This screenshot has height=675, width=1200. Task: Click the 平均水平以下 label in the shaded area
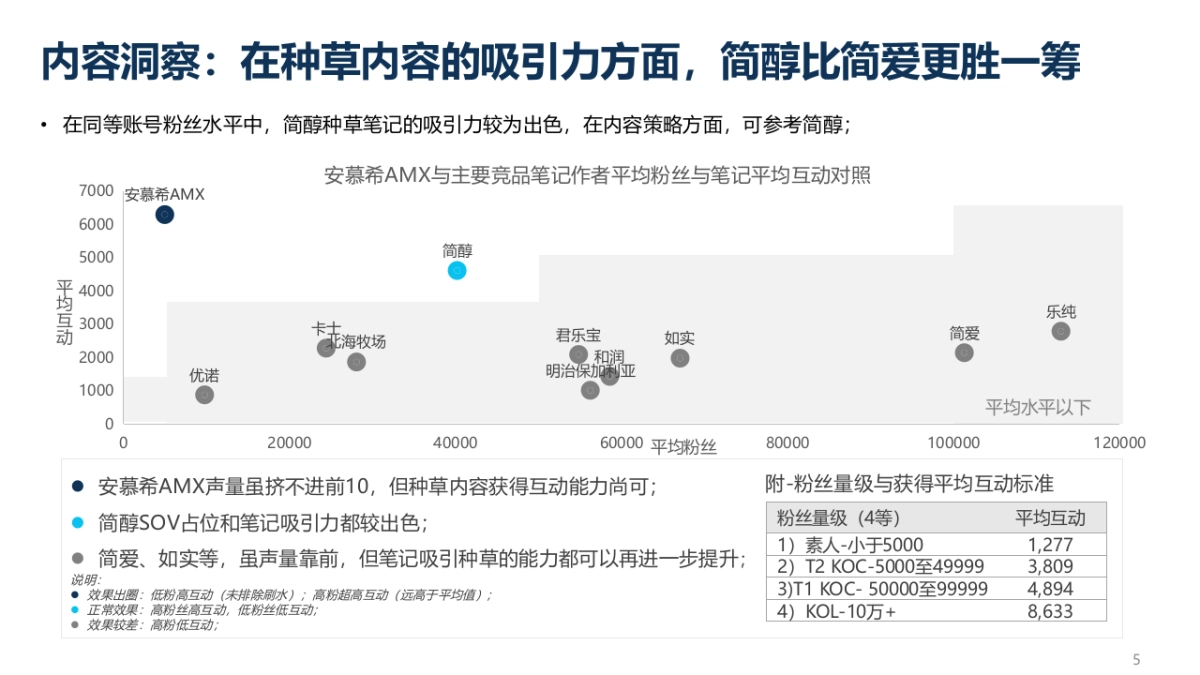(x=1040, y=406)
